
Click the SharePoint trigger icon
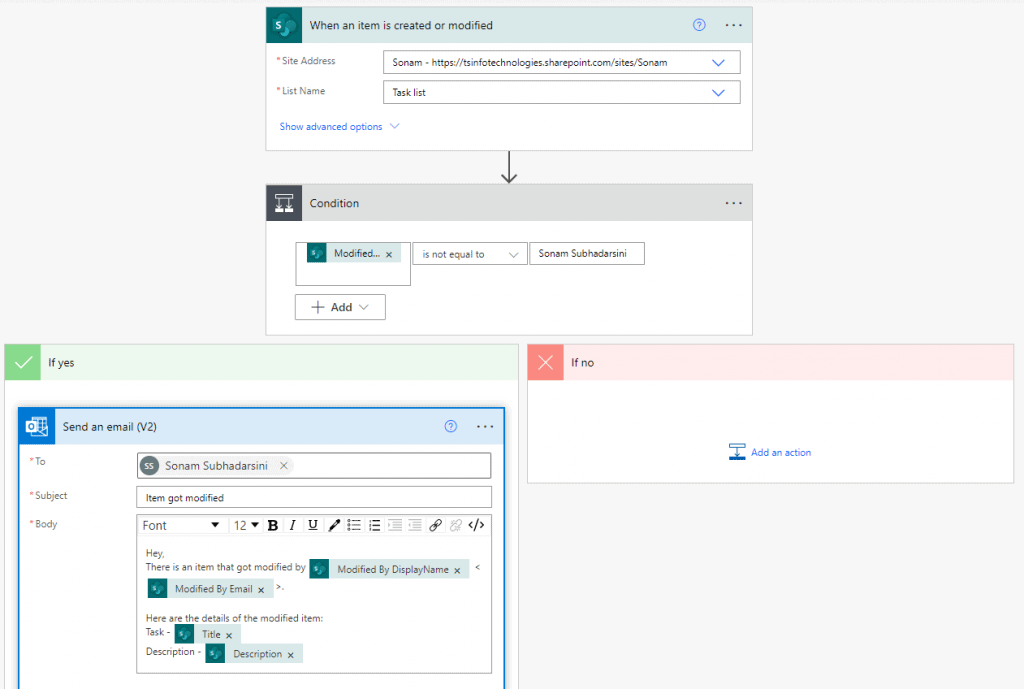tap(284, 25)
